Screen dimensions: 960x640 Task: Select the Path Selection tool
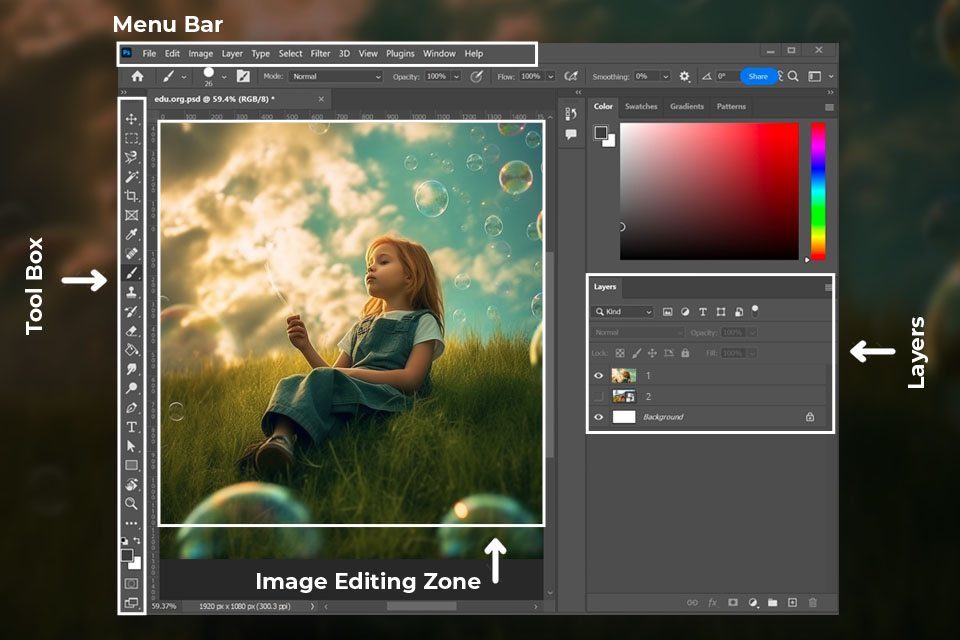pos(131,446)
